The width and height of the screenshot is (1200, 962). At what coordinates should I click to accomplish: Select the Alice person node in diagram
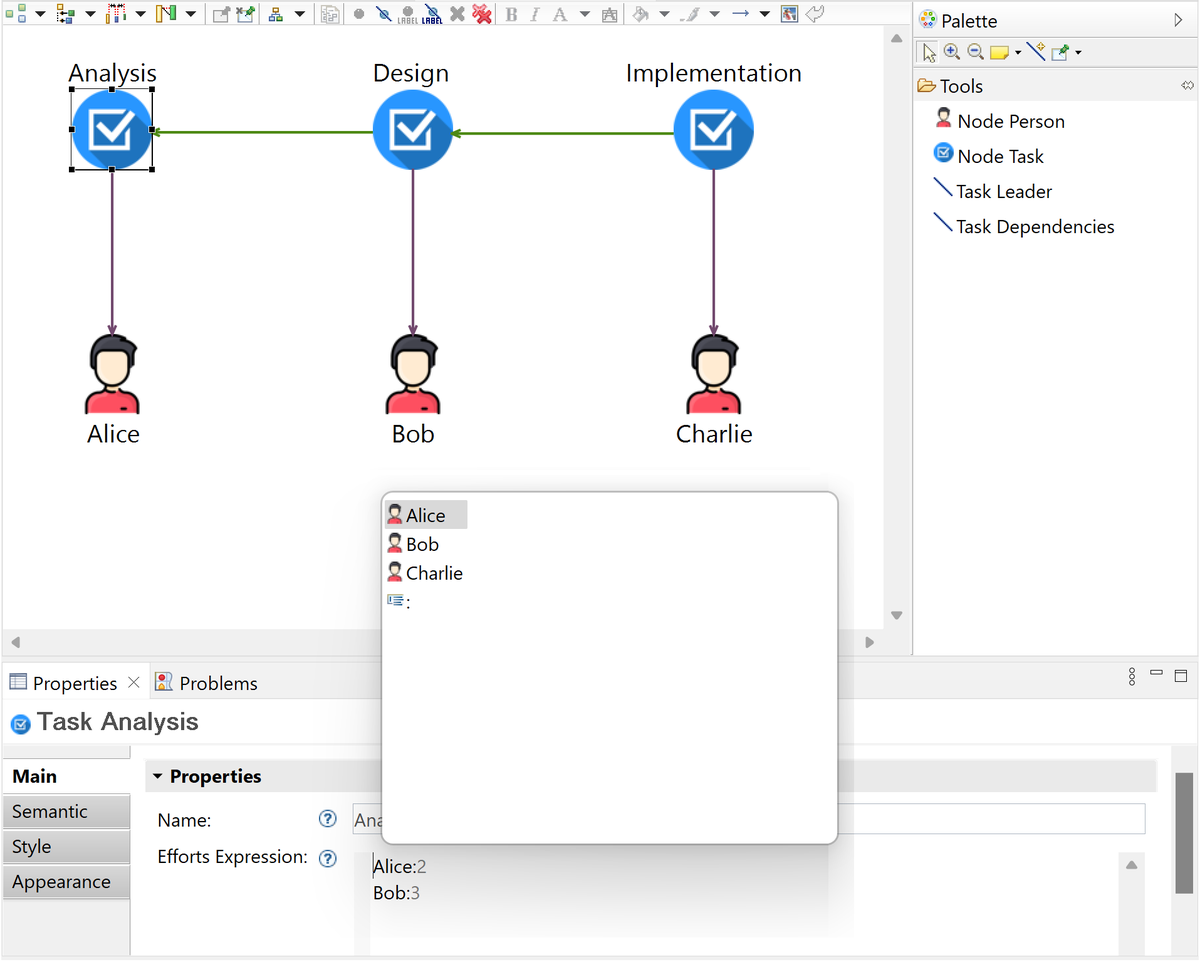(112, 375)
